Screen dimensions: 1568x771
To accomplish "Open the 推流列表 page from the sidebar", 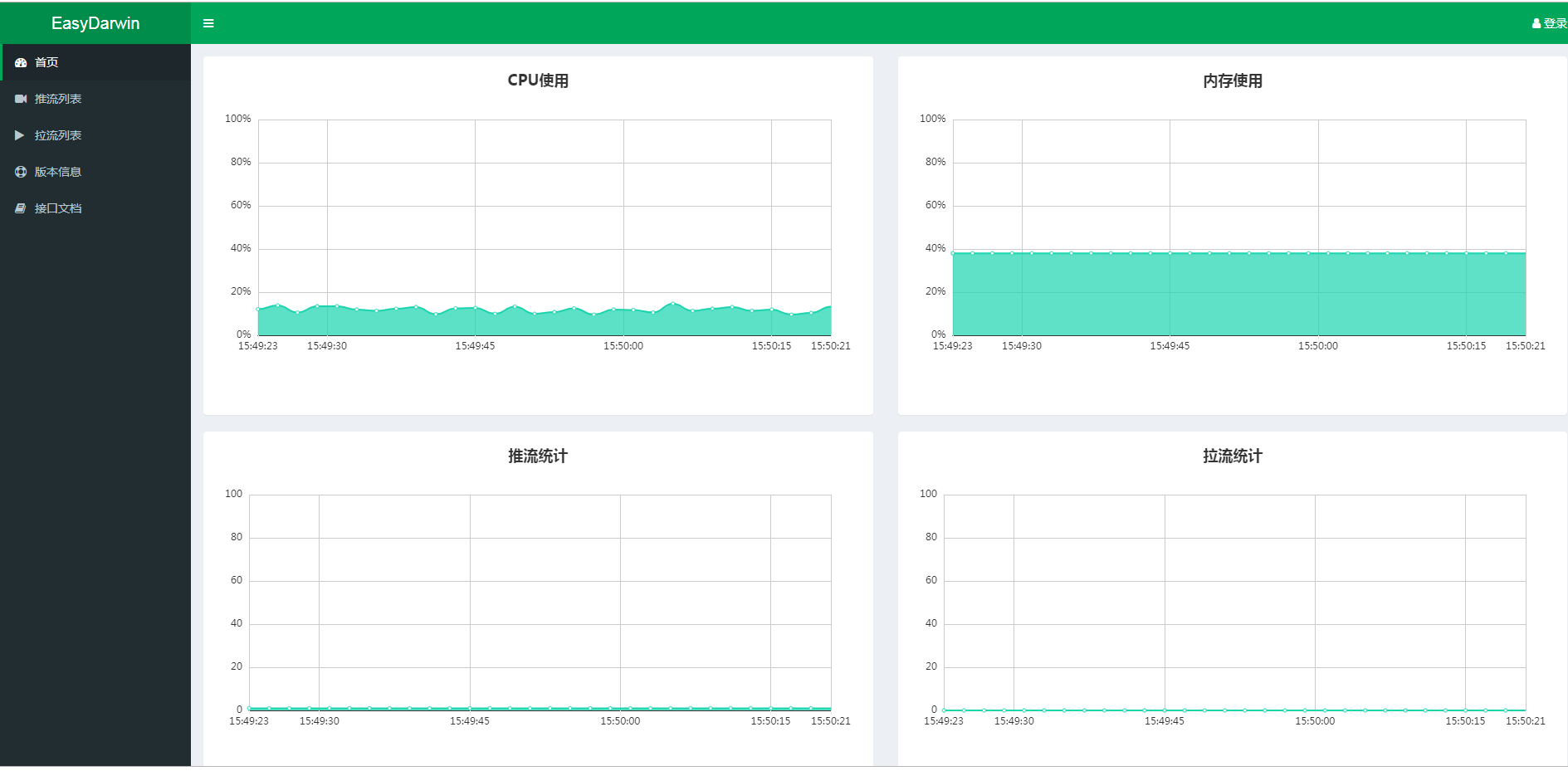I will pos(57,98).
